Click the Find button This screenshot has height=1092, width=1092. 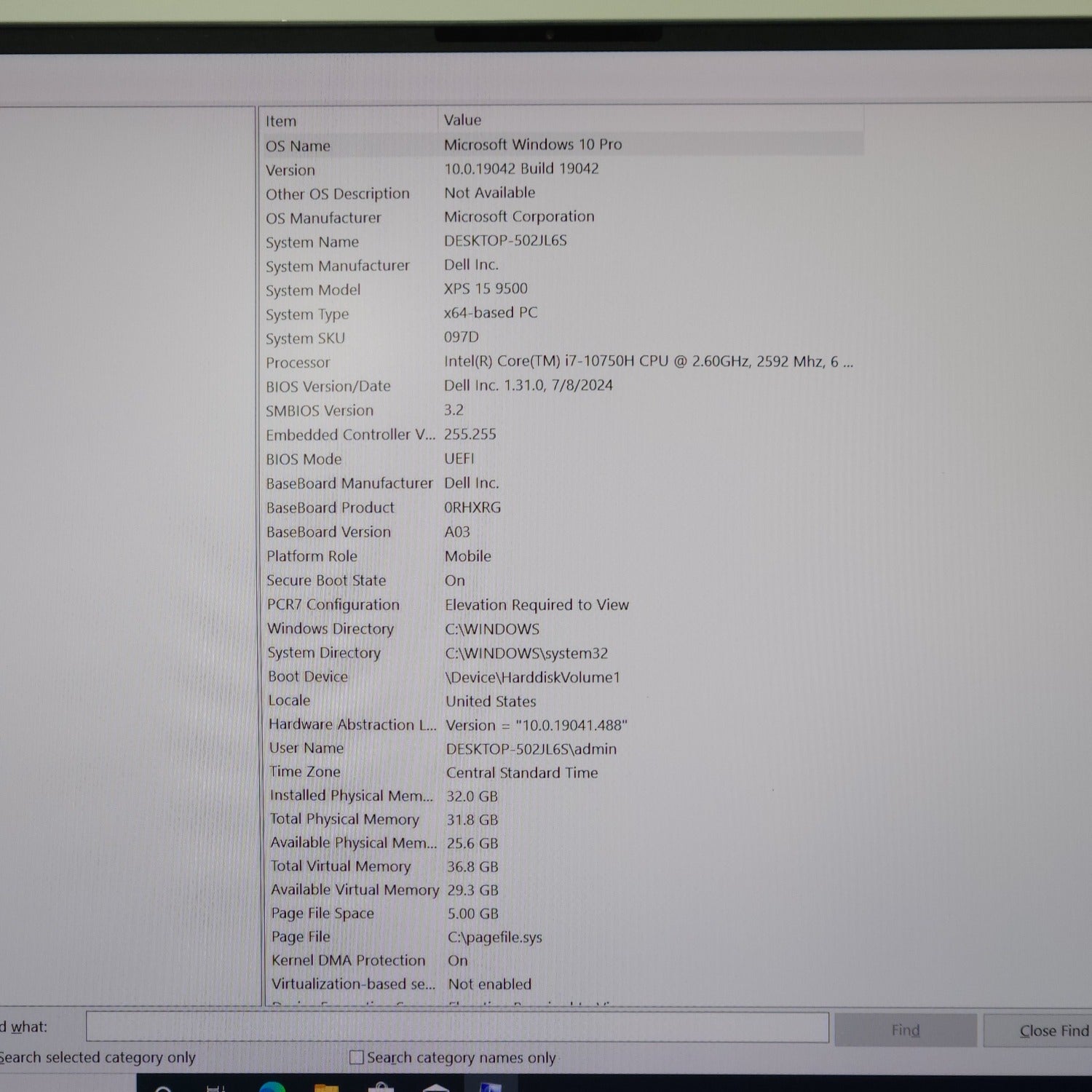[905, 1030]
